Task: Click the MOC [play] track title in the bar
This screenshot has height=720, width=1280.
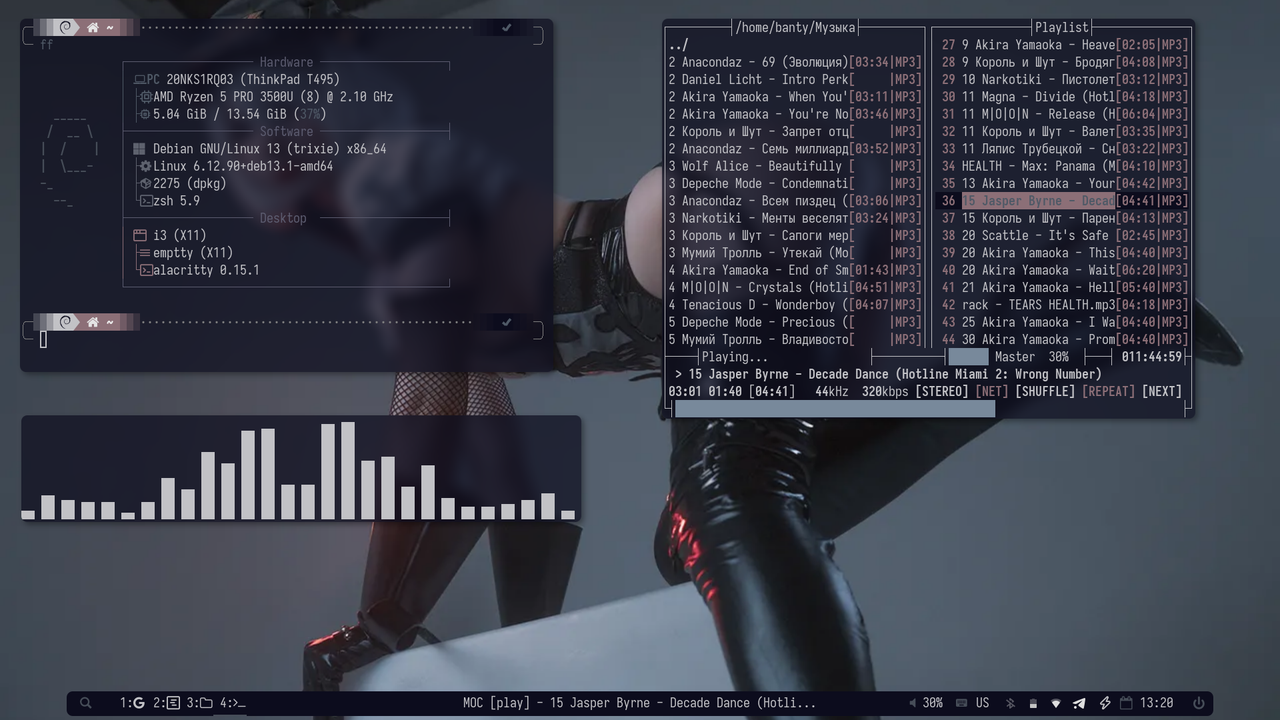Action: click(x=639, y=703)
